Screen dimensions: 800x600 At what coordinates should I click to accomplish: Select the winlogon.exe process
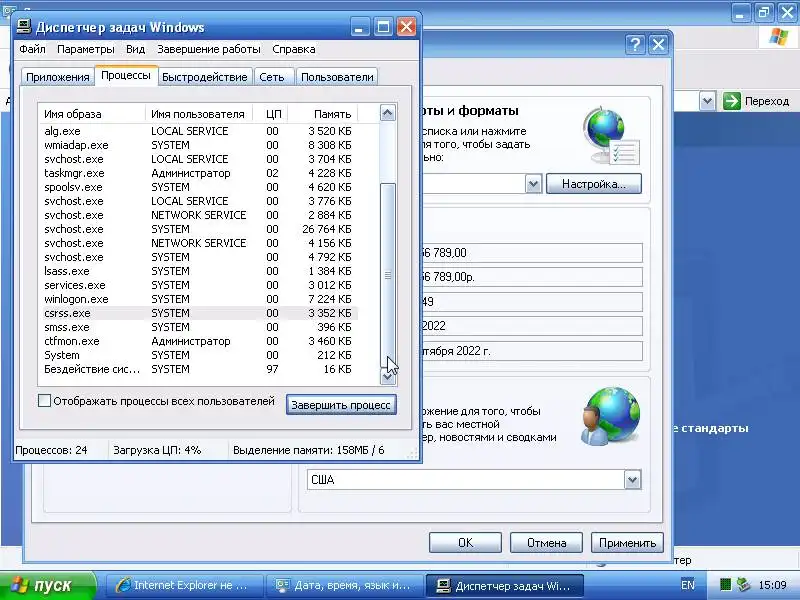(199, 299)
